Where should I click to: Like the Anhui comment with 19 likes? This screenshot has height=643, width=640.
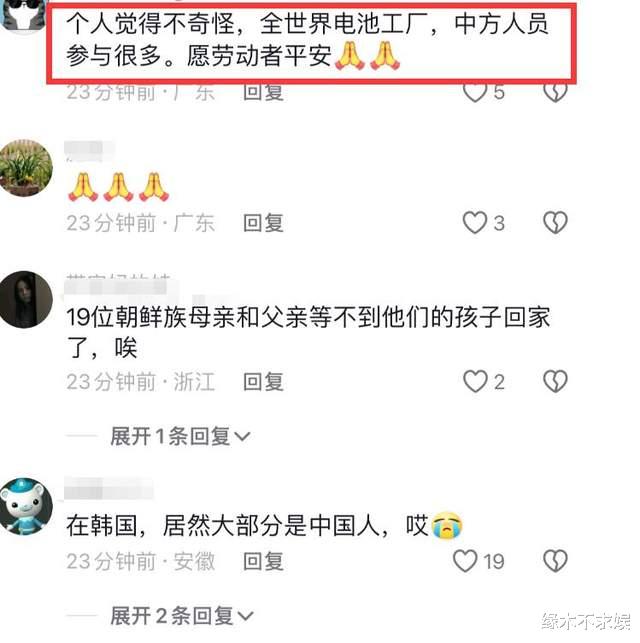tap(465, 561)
